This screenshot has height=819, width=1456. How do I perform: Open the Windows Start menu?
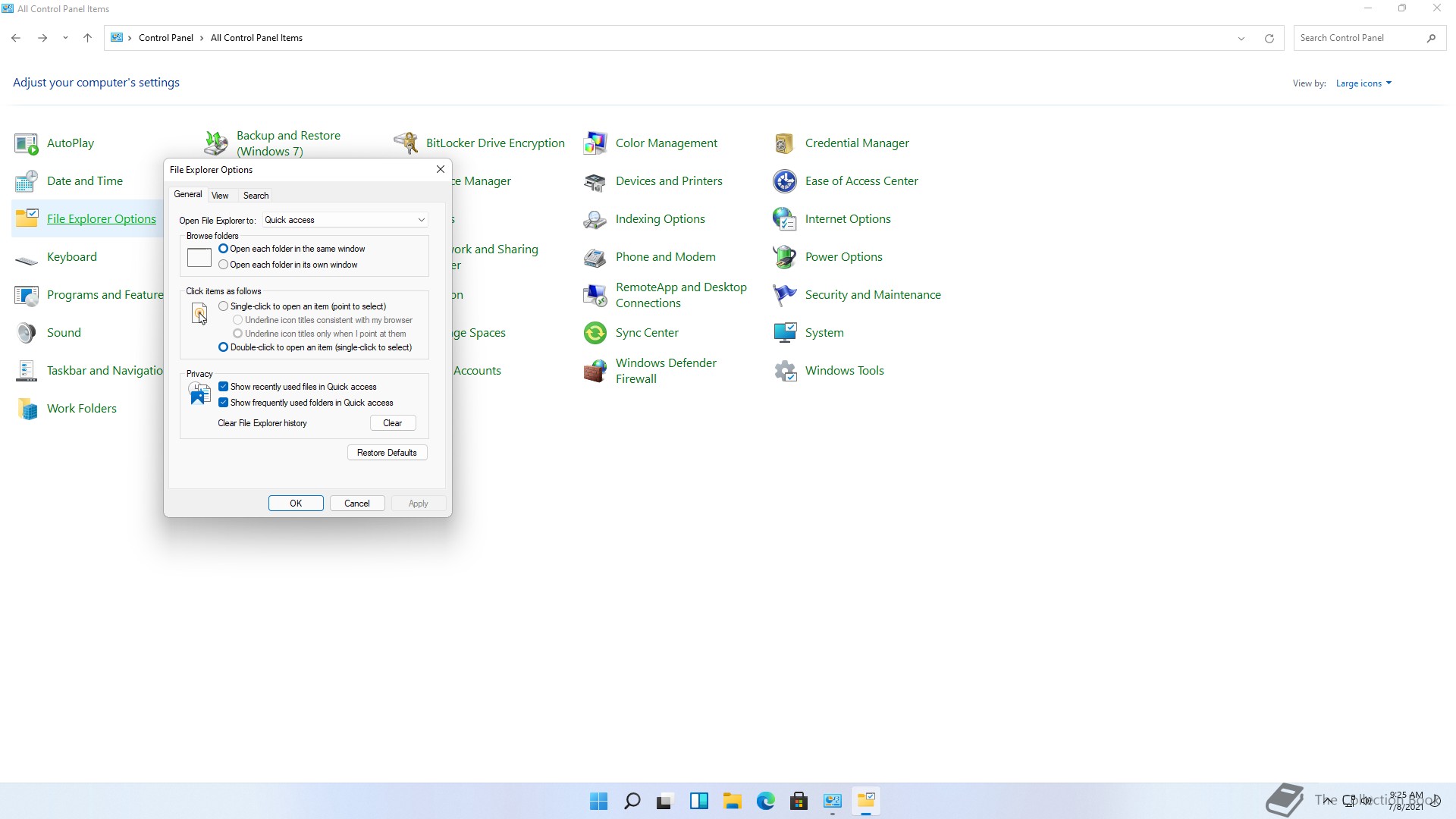pos(598,801)
